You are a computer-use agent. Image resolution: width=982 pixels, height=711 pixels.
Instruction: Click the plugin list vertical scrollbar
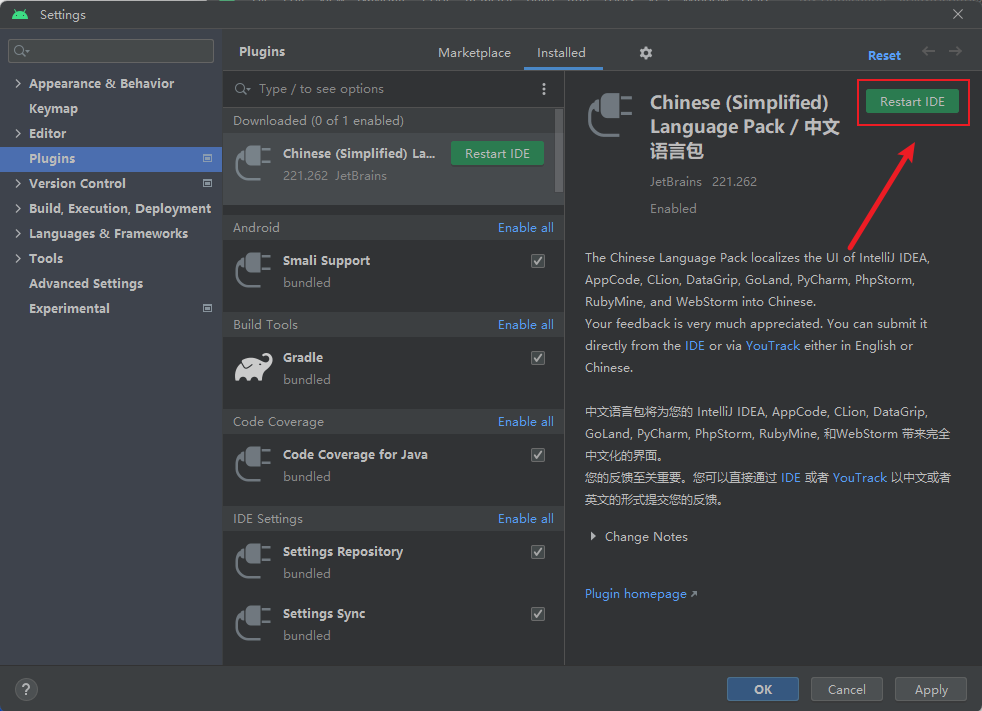click(x=559, y=150)
